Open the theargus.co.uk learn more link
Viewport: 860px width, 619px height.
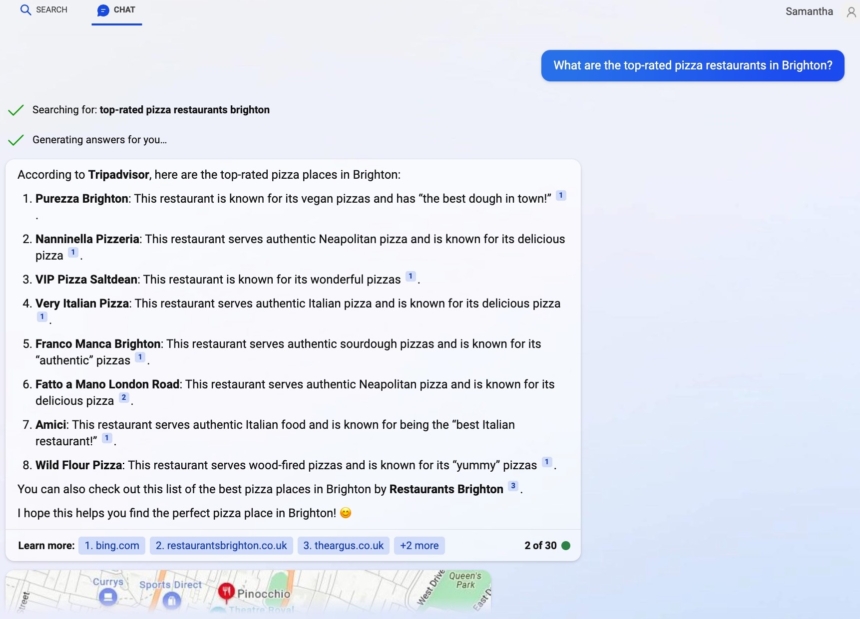(344, 545)
